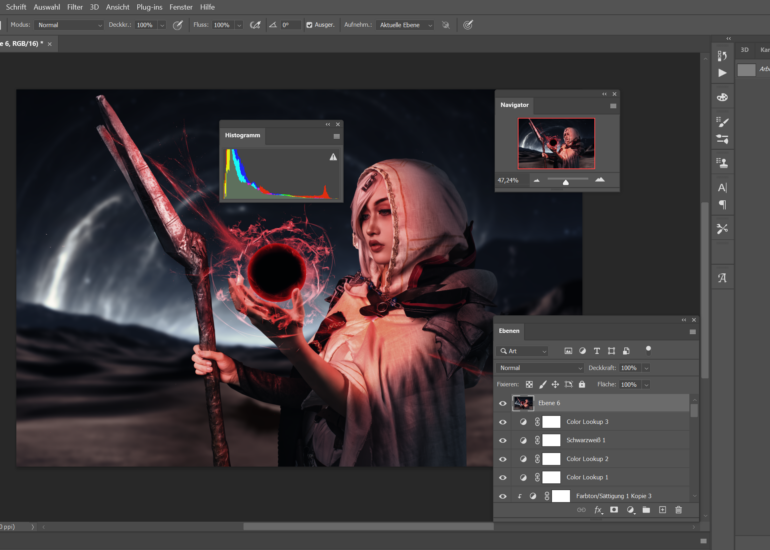This screenshot has width=770, height=550.
Task: Adjust the Navigator zoom slider
Action: point(566,181)
